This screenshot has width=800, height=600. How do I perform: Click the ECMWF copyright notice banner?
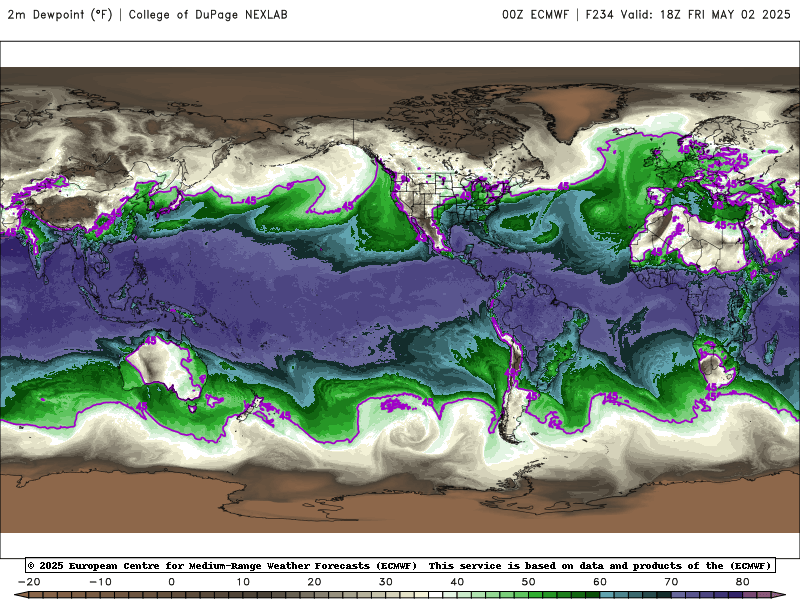(x=400, y=565)
